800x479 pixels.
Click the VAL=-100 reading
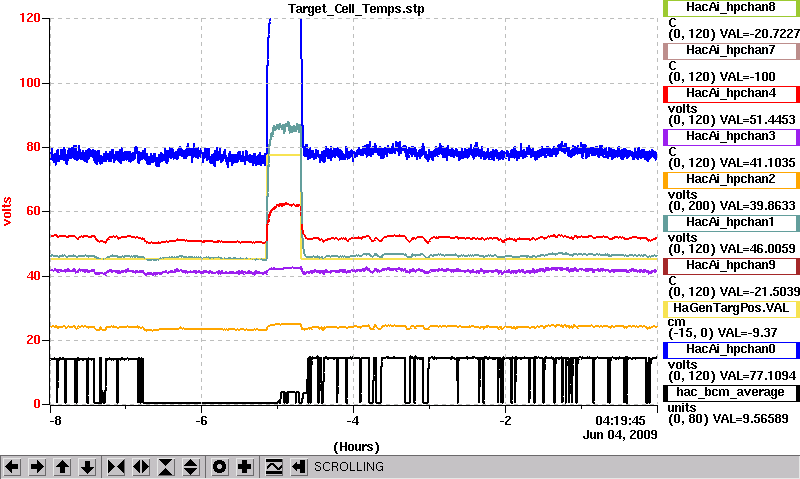pyautogui.click(x=747, y=77)
